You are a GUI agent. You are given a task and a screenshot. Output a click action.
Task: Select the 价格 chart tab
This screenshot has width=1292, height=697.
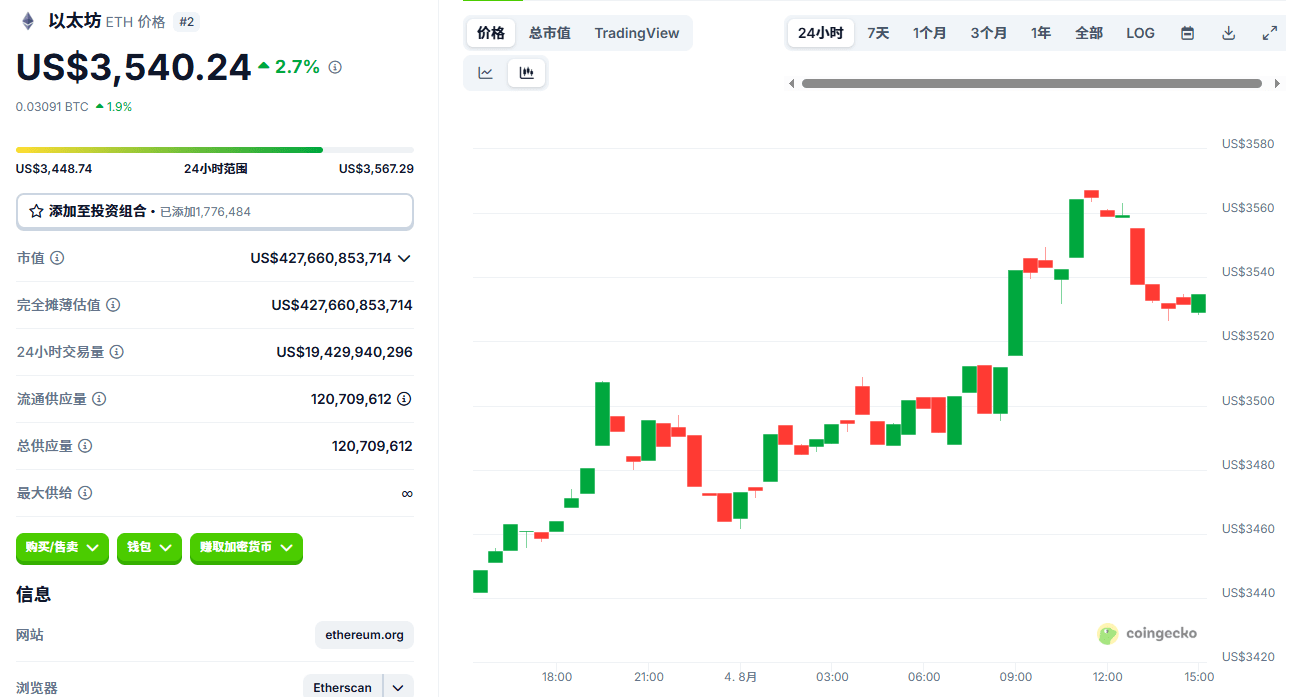pyautogui.click(x=491, y=33)
